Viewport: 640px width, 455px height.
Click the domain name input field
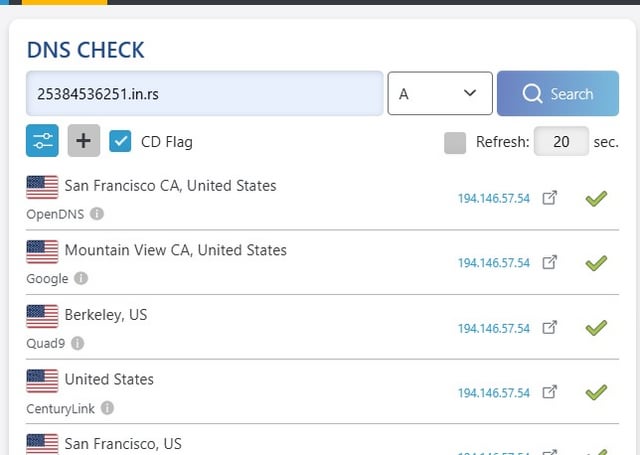tap(205, 93)
